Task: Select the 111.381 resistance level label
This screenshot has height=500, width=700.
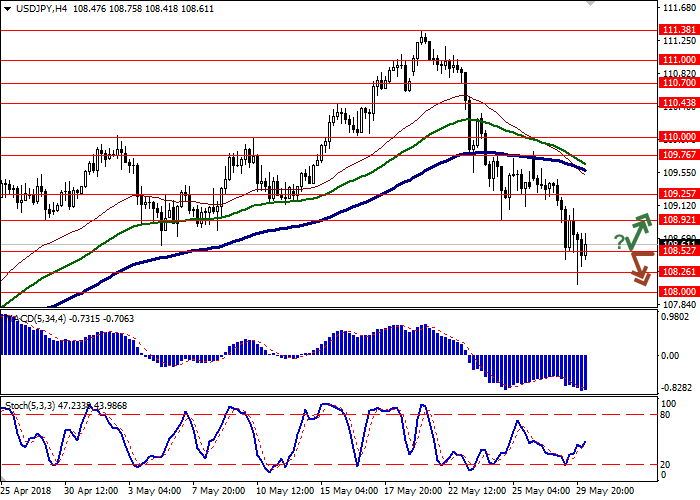Action: point(679,31)
